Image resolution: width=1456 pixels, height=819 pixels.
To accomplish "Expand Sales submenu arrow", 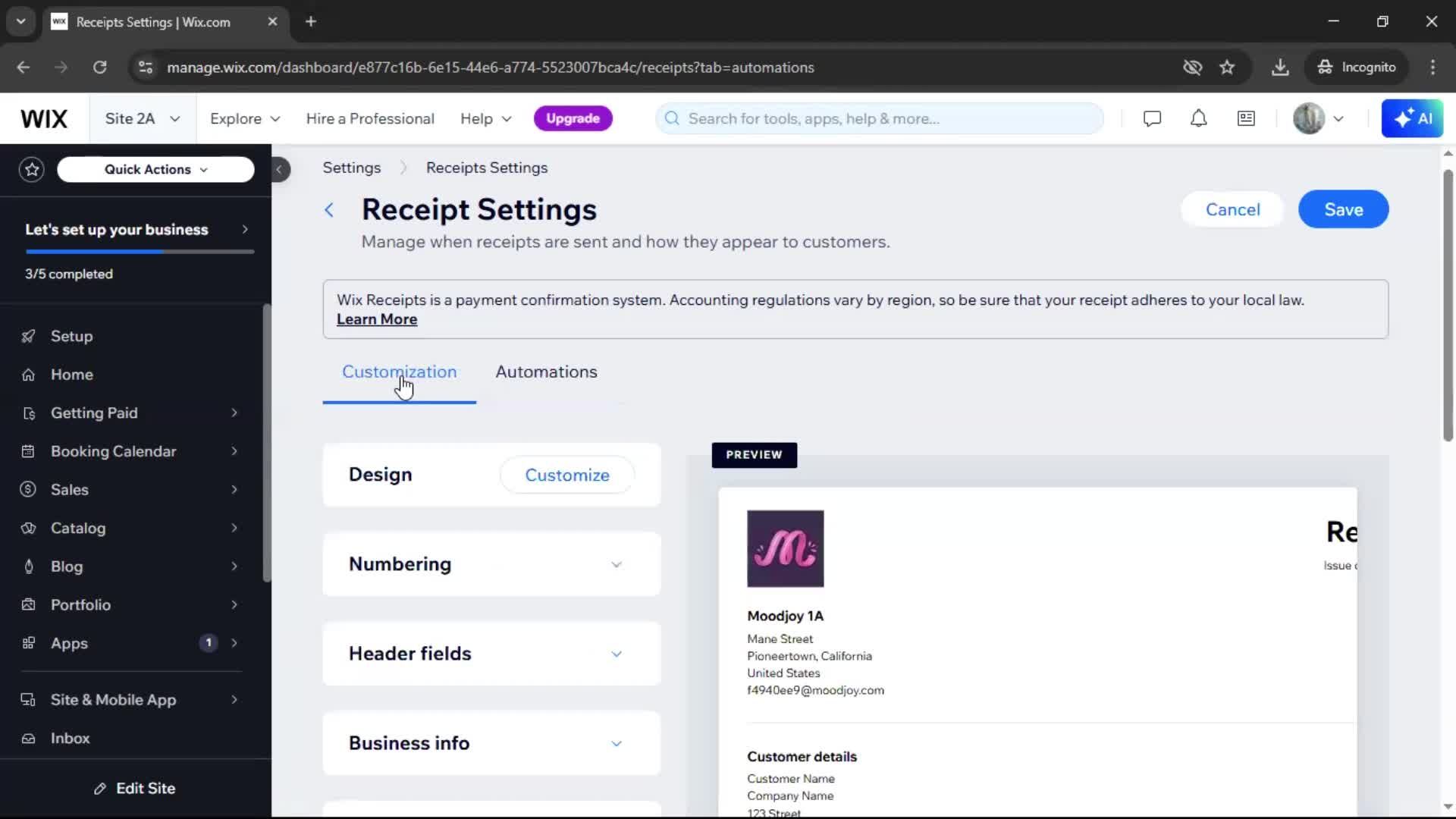I will point(234,490).
